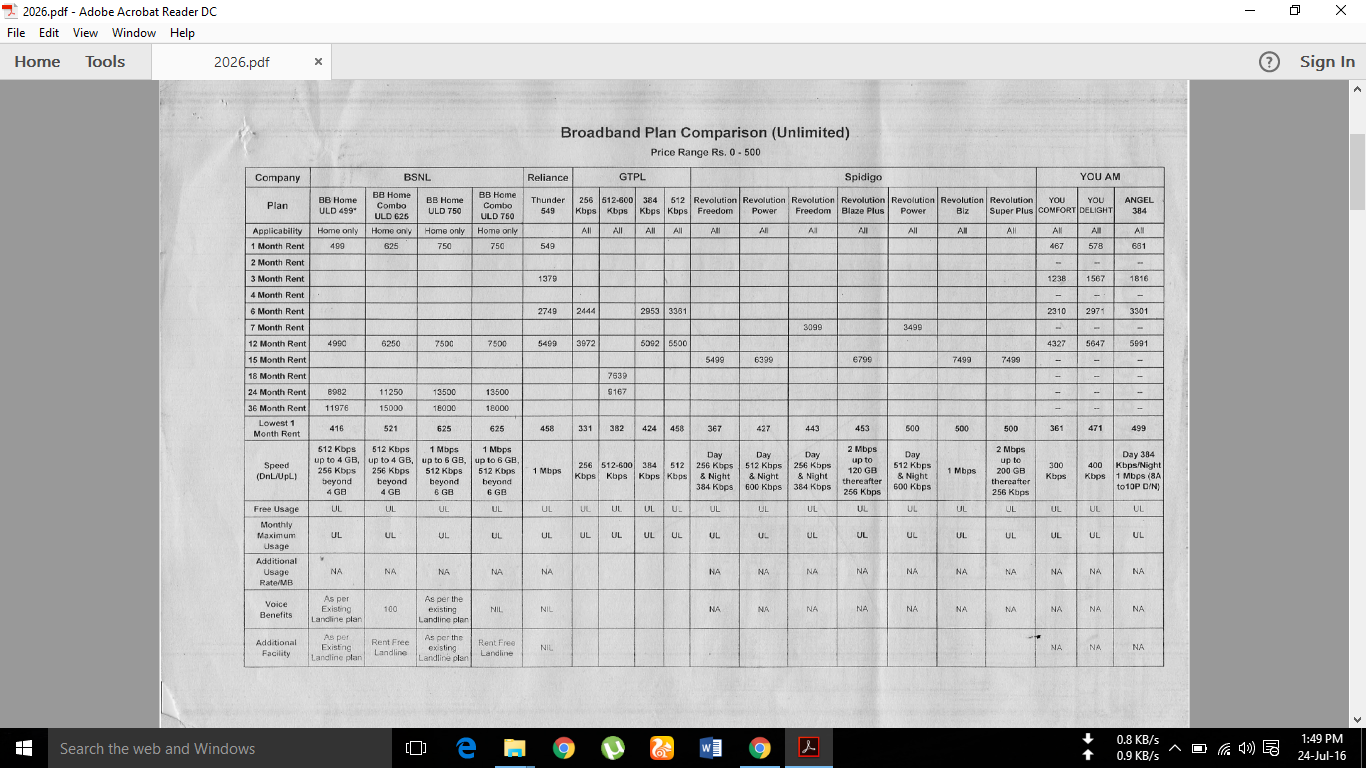Click the 'Spidigo' company header
Viewport: 1366px width, 768px height.
pos(863,178)
